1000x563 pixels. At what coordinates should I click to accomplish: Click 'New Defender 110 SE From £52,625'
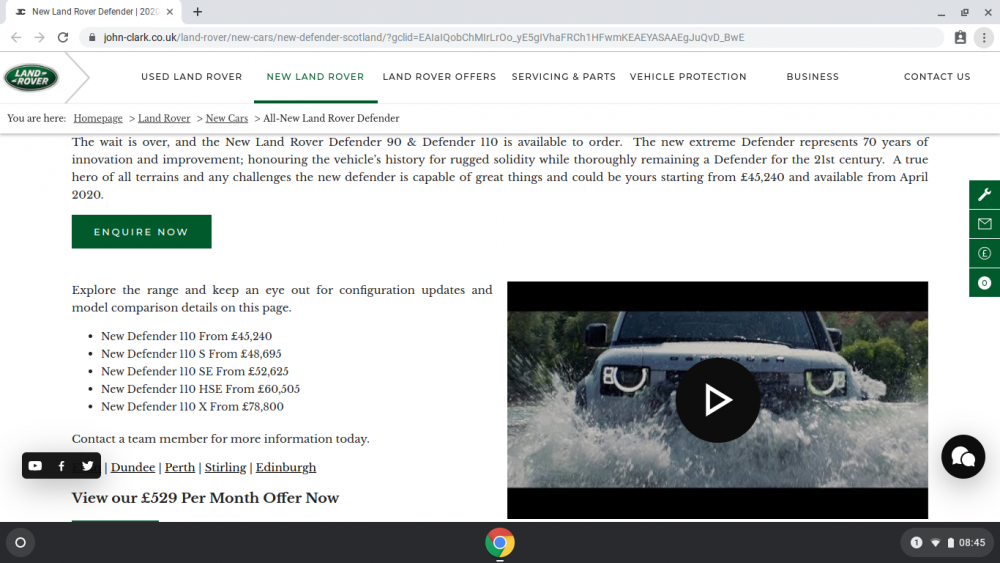(195, 371)
